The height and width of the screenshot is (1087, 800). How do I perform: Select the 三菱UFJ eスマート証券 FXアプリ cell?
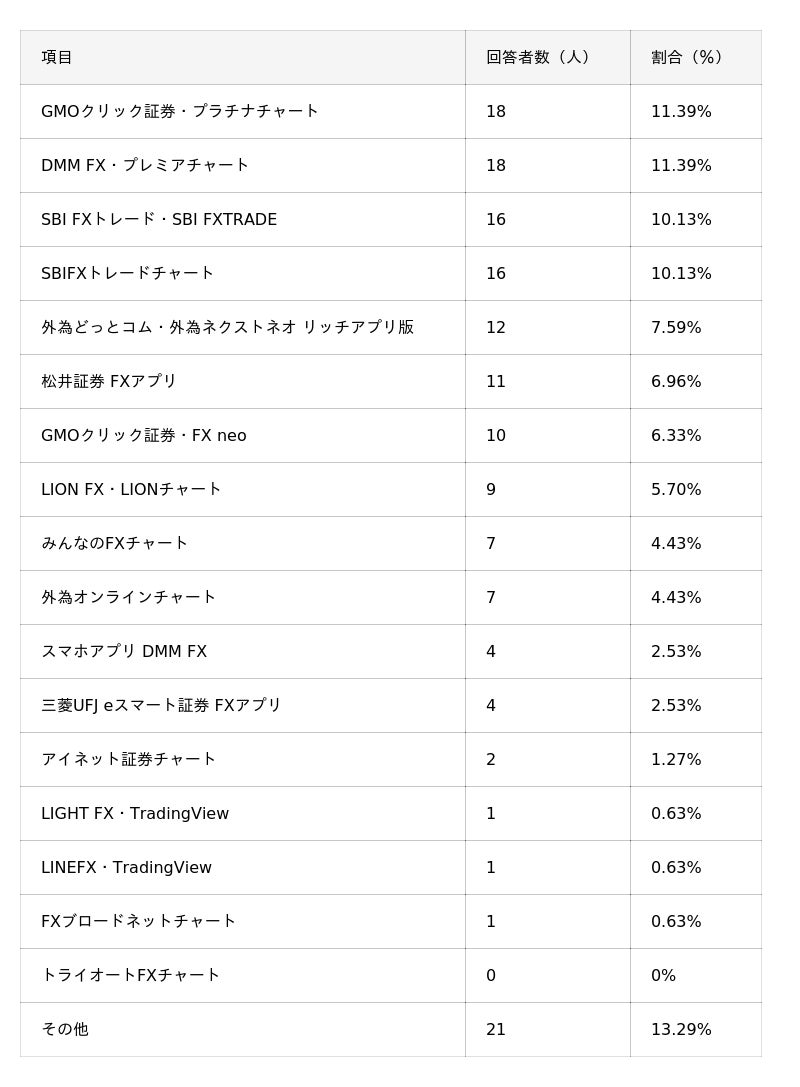click(161, 705)
